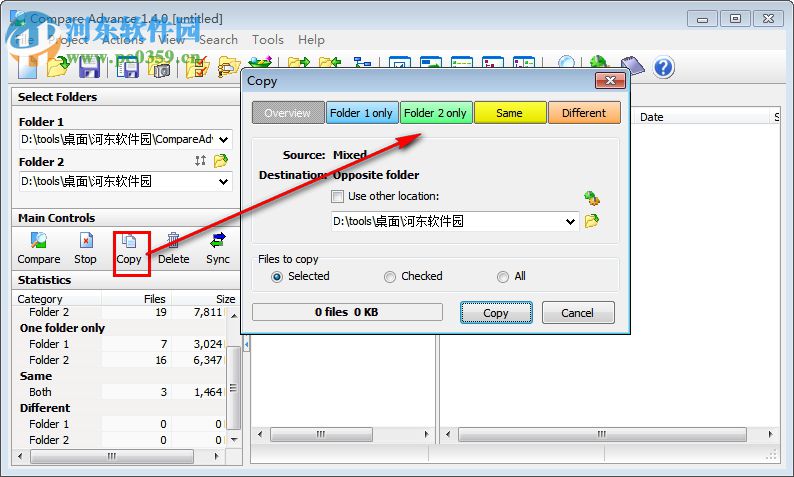Click the Different heading in Statistics
Viewport: 794px width, 477px height.
point(45,408)
